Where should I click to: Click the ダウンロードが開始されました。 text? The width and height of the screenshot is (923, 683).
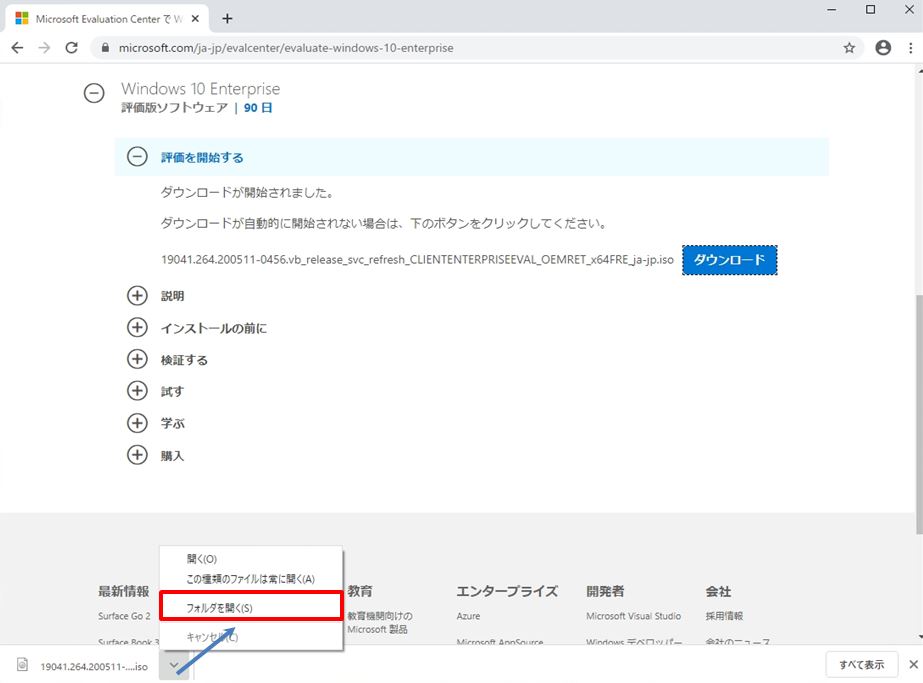(248, 193)
